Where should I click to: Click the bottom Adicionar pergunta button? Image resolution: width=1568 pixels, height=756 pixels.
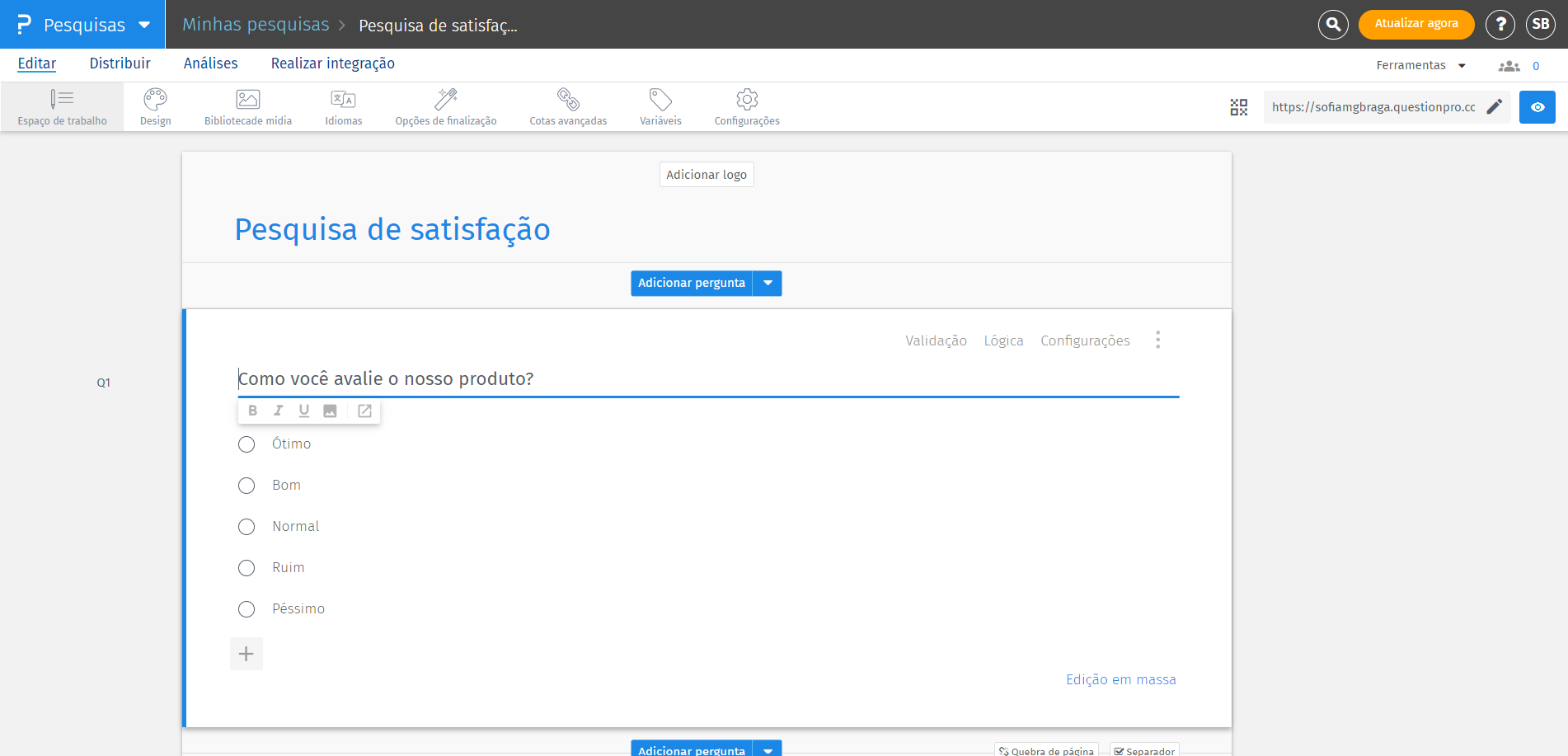point(692,749)
